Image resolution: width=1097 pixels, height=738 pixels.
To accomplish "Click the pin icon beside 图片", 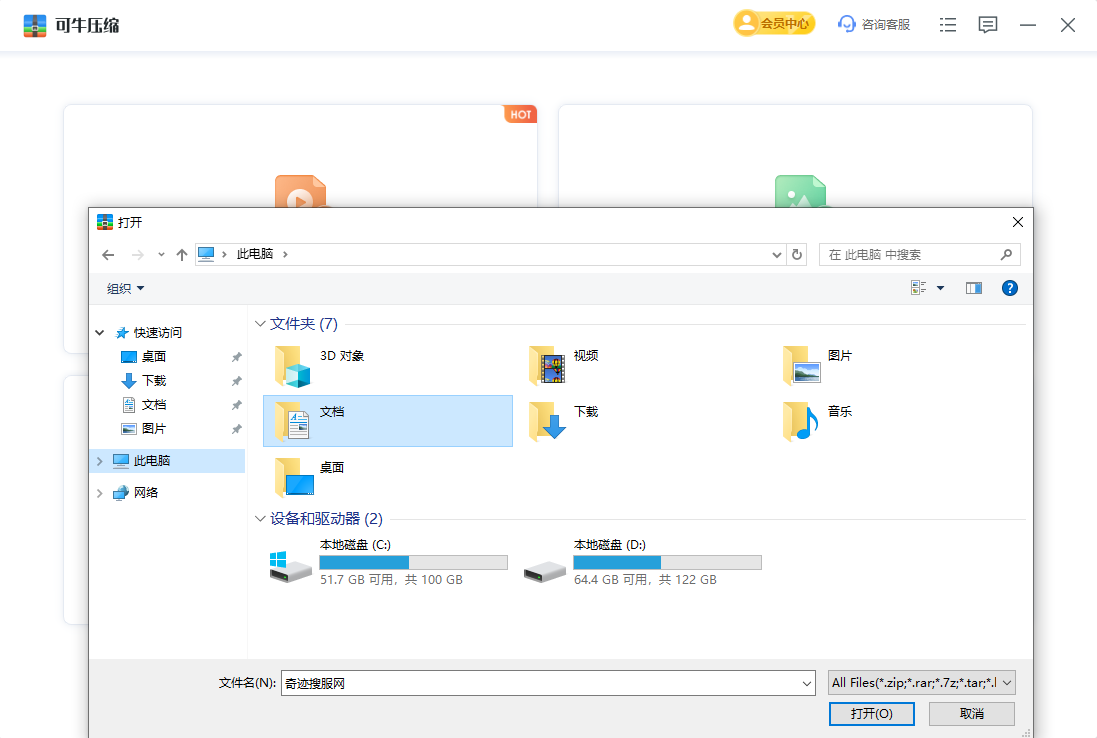I will pos(236,429).
